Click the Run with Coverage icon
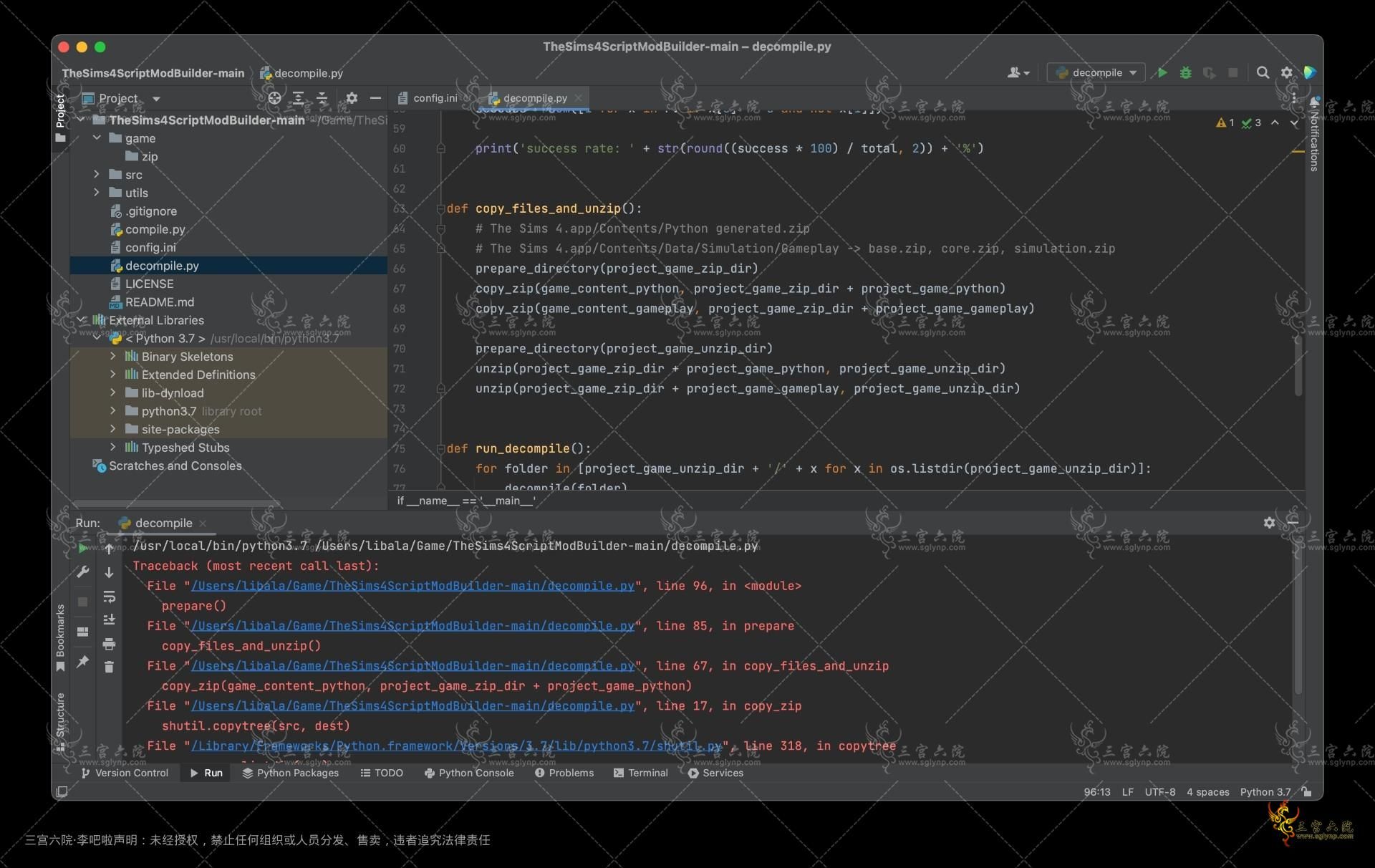Image resolution: width=1375 pixels, height=868 pixels. pyautogui.click(x=1210, y=72)
